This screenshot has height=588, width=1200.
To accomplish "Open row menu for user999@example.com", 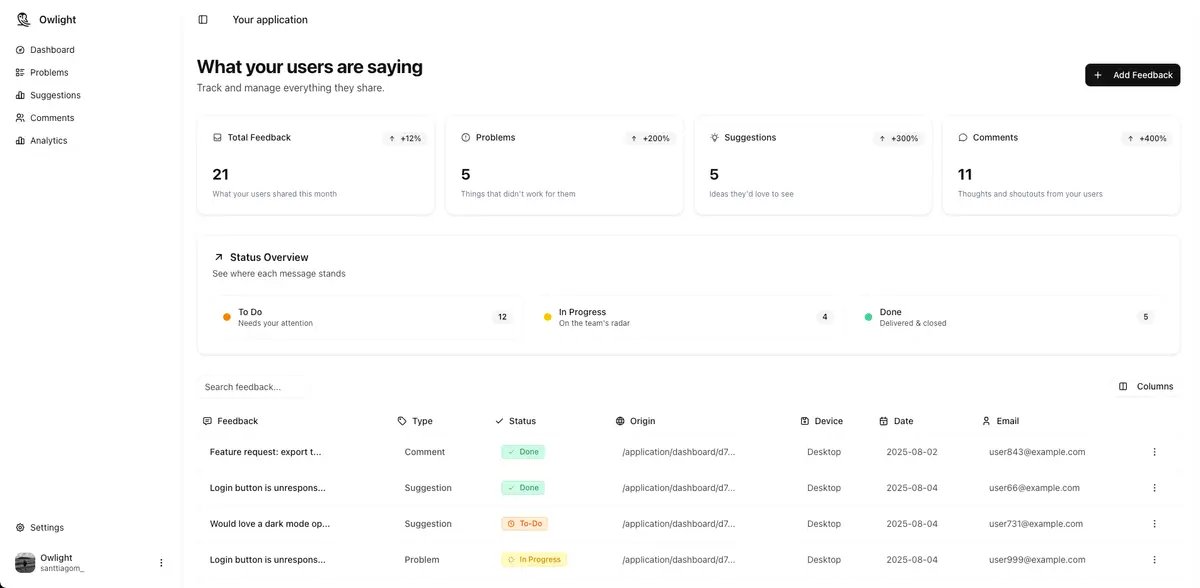I will [1154, 560].
